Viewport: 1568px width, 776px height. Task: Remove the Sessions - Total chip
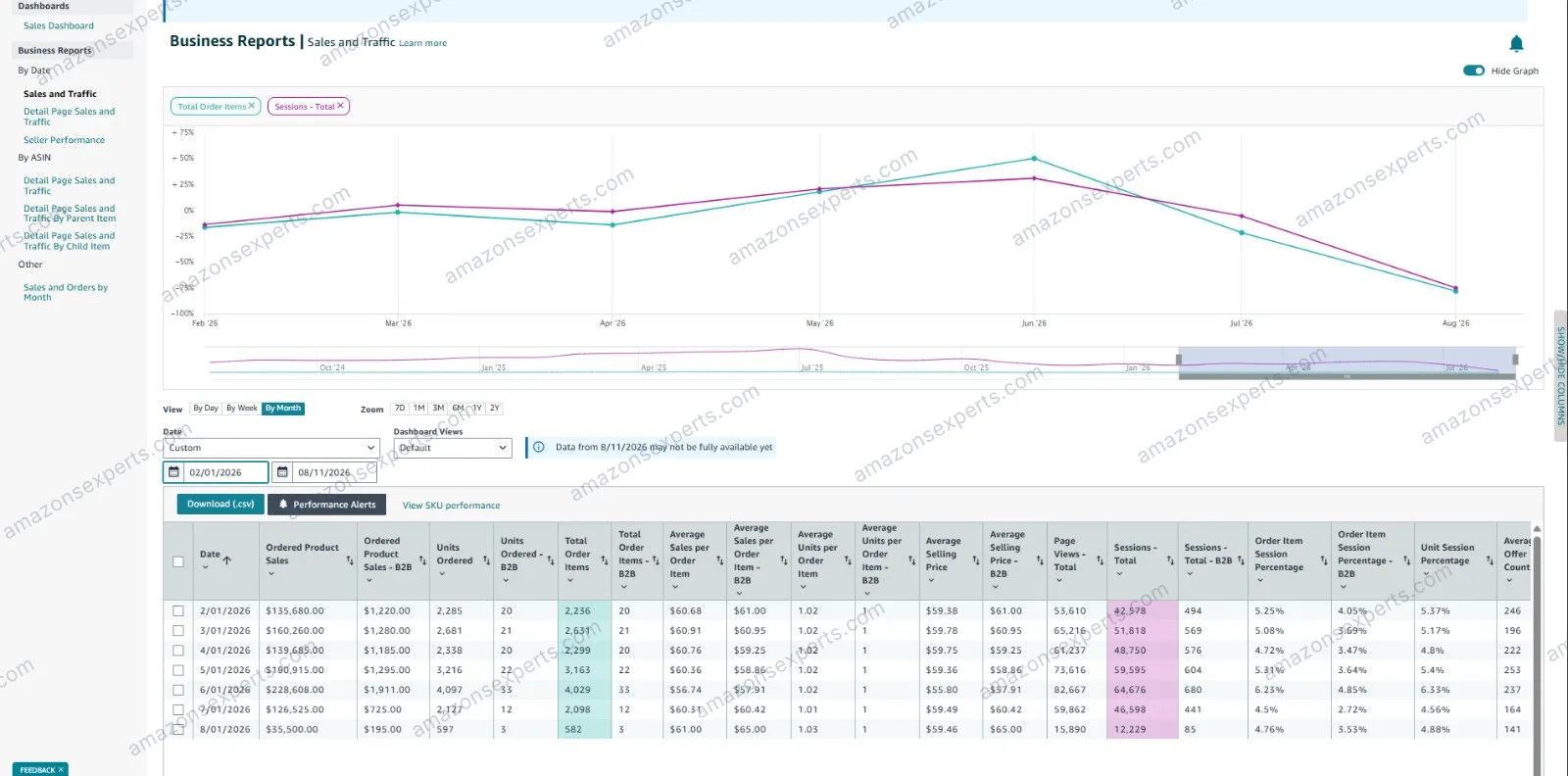(x=340, y=106)
